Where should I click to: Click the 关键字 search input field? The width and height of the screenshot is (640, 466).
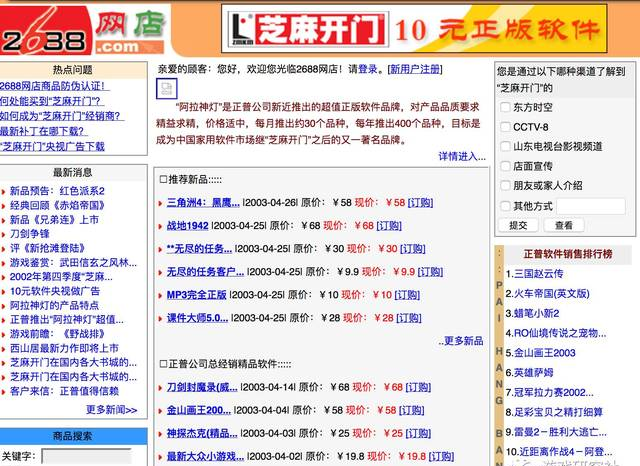pyautogui.click(x=87, y=456)
